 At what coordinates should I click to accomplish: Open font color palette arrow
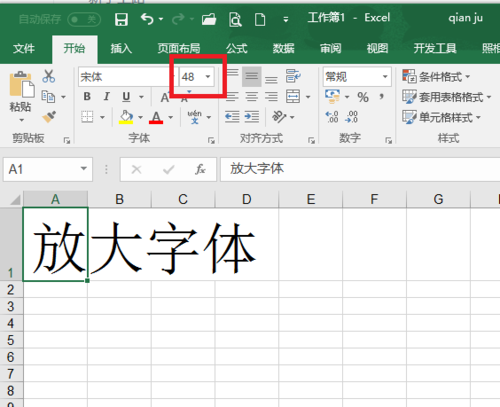171,117
